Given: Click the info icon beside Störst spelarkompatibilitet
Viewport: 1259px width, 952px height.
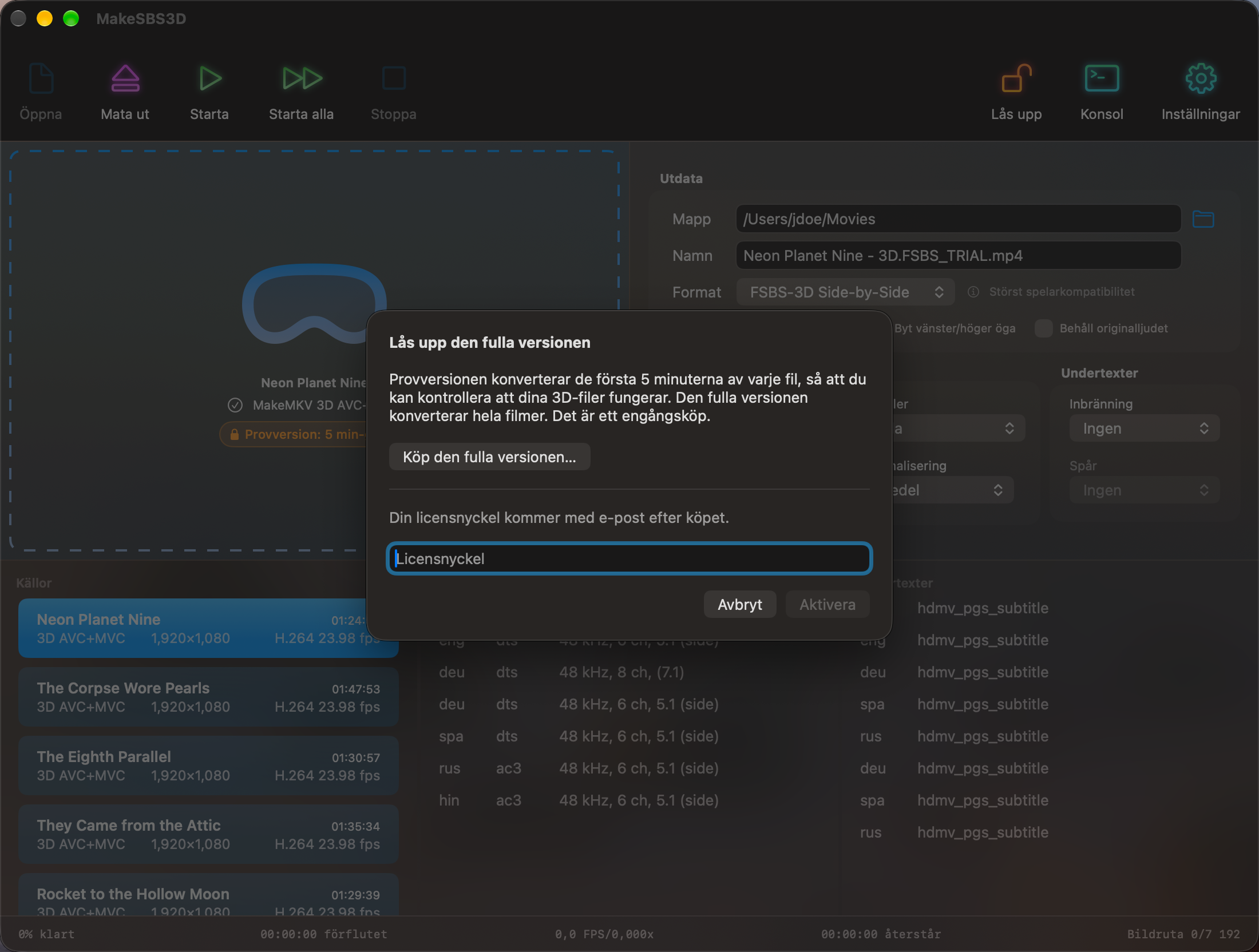Looking at the screenshot, I should coord(973,292).
